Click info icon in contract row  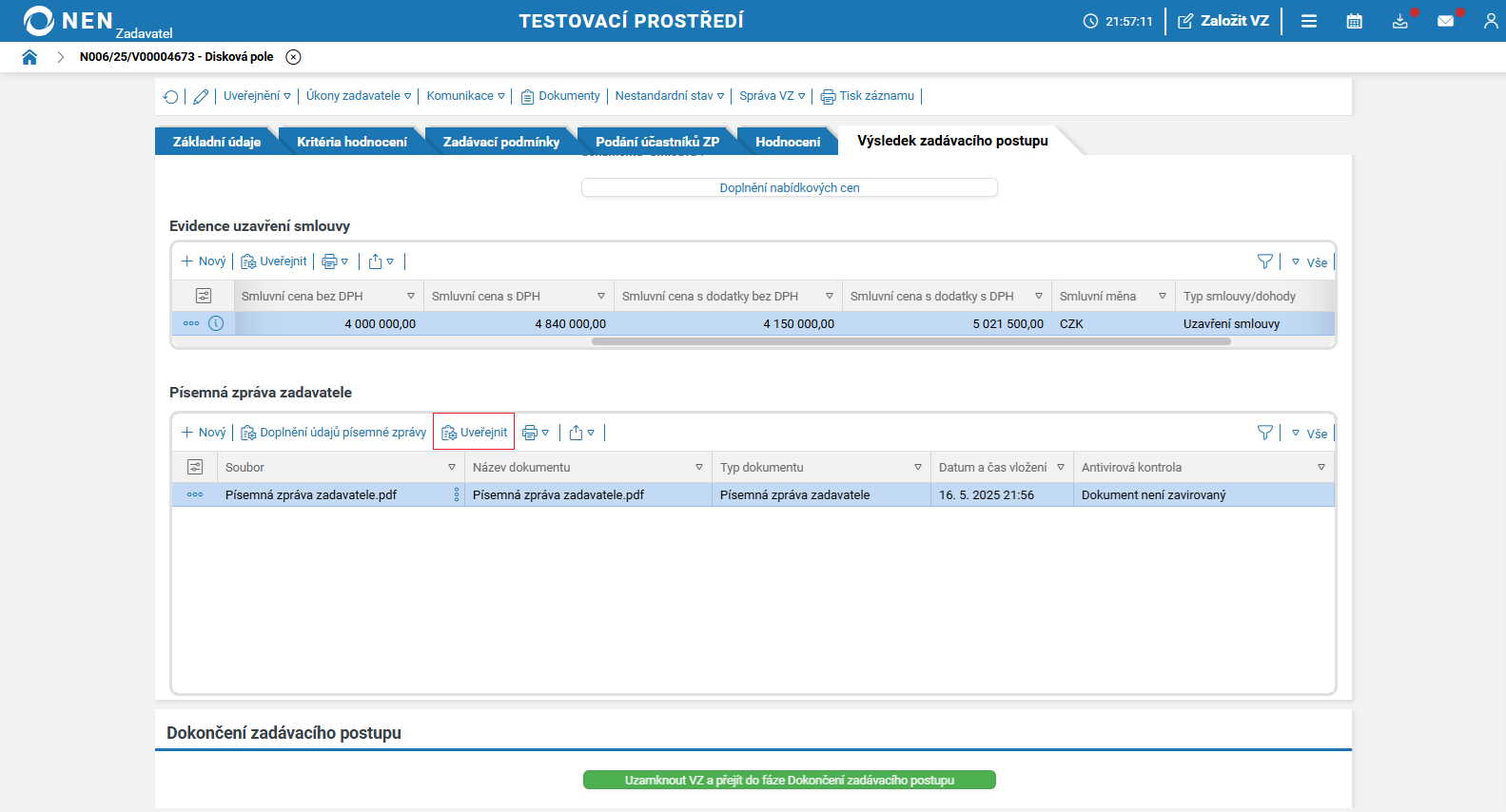point(216,323)
